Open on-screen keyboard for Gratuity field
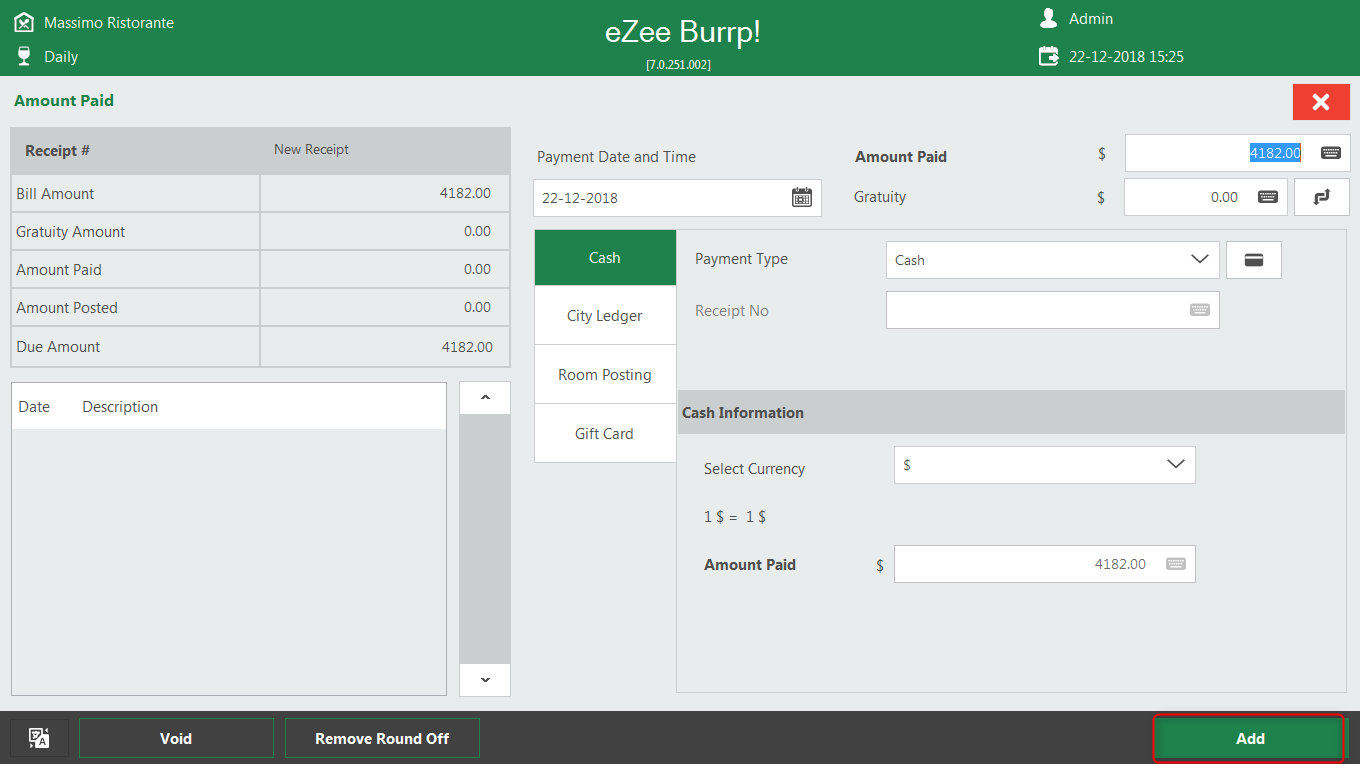Screen dimensions: 1360x764 click(x=1267, y=197)
